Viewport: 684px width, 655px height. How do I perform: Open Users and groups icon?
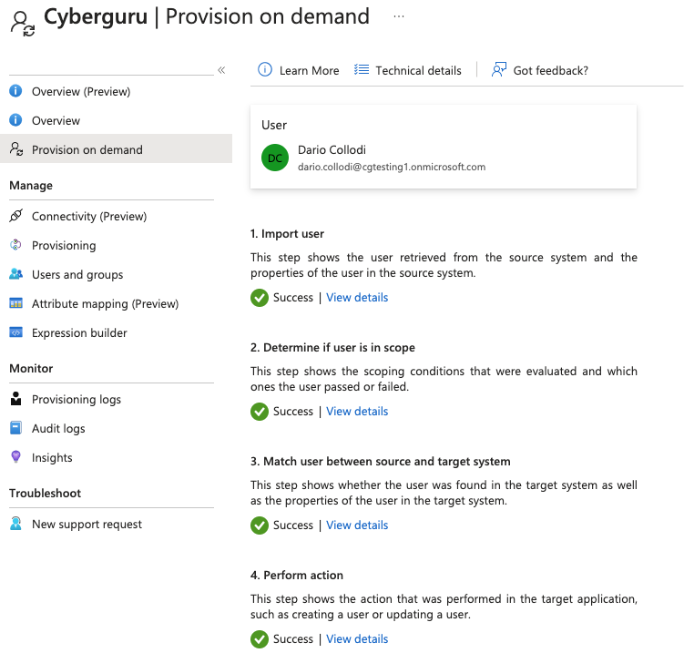pyautogui.click(x=16, y=274)
